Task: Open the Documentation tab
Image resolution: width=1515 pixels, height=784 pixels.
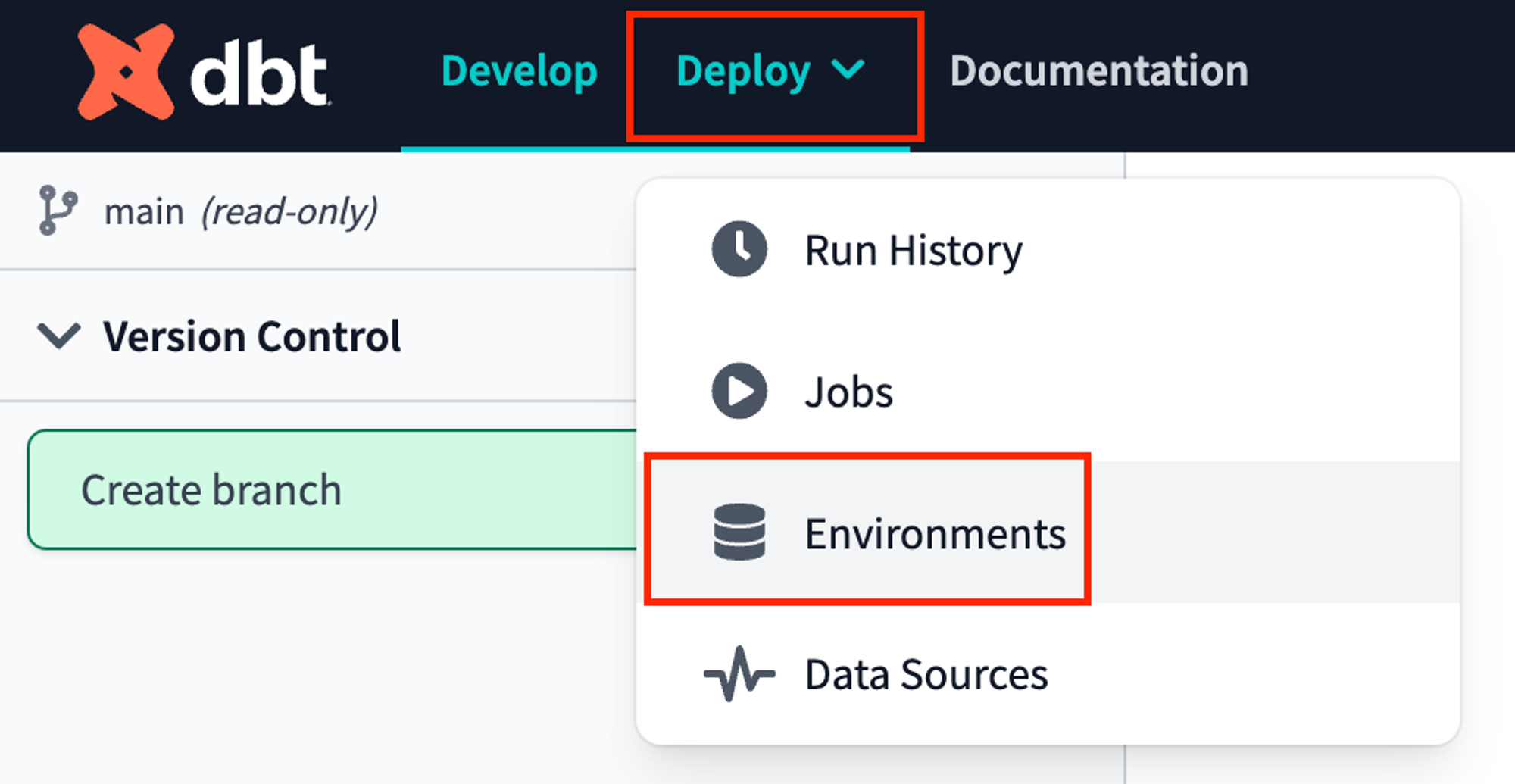Action: tap(1098, 70)
